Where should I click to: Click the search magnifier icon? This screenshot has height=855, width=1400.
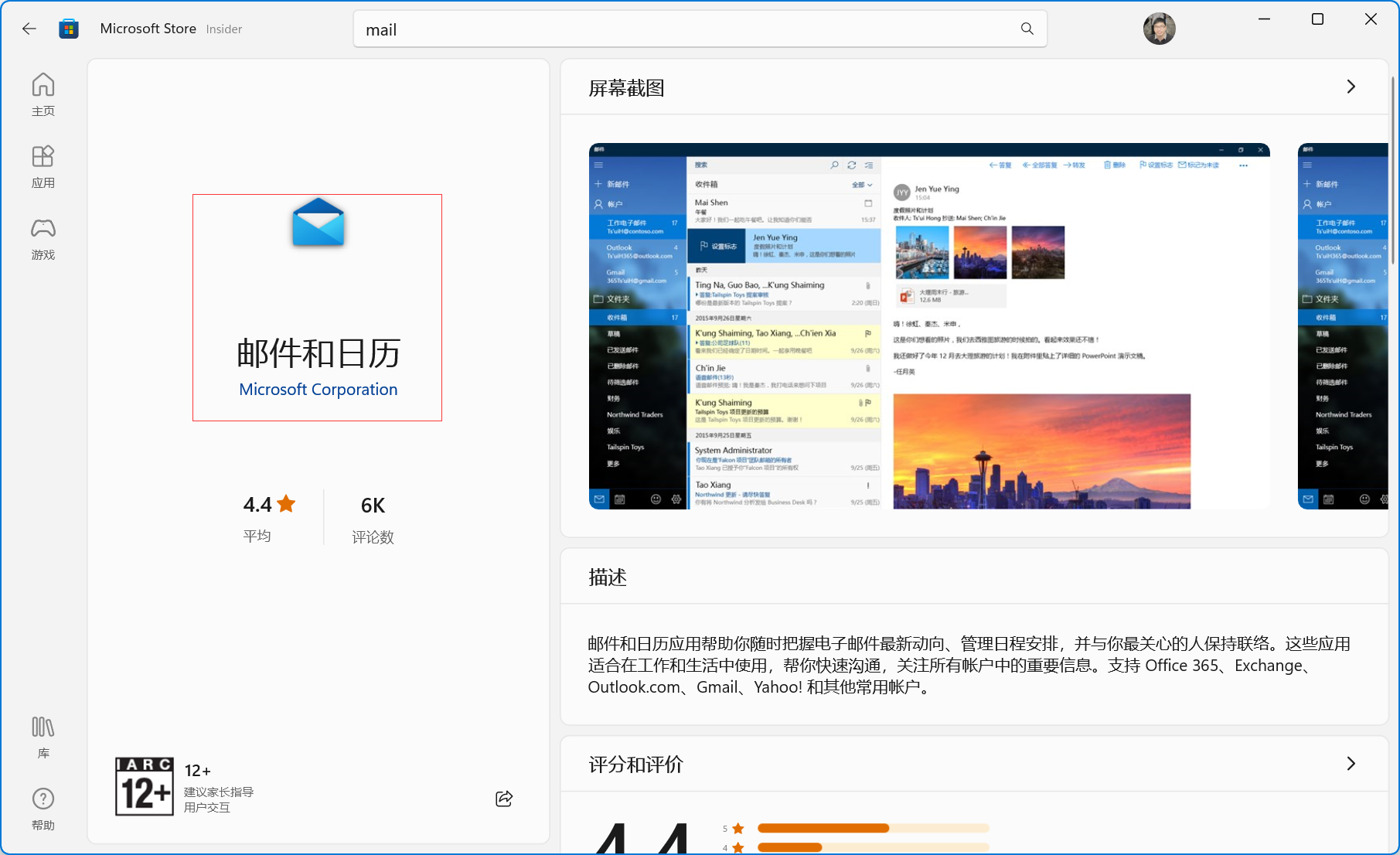click(x=1027, y=29)
